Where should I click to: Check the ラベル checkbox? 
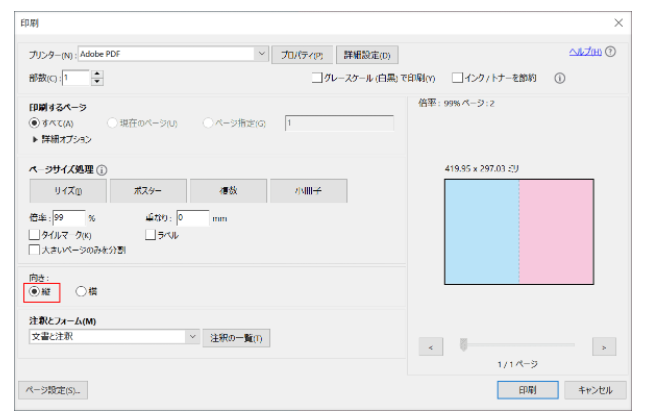click(150, 235)
